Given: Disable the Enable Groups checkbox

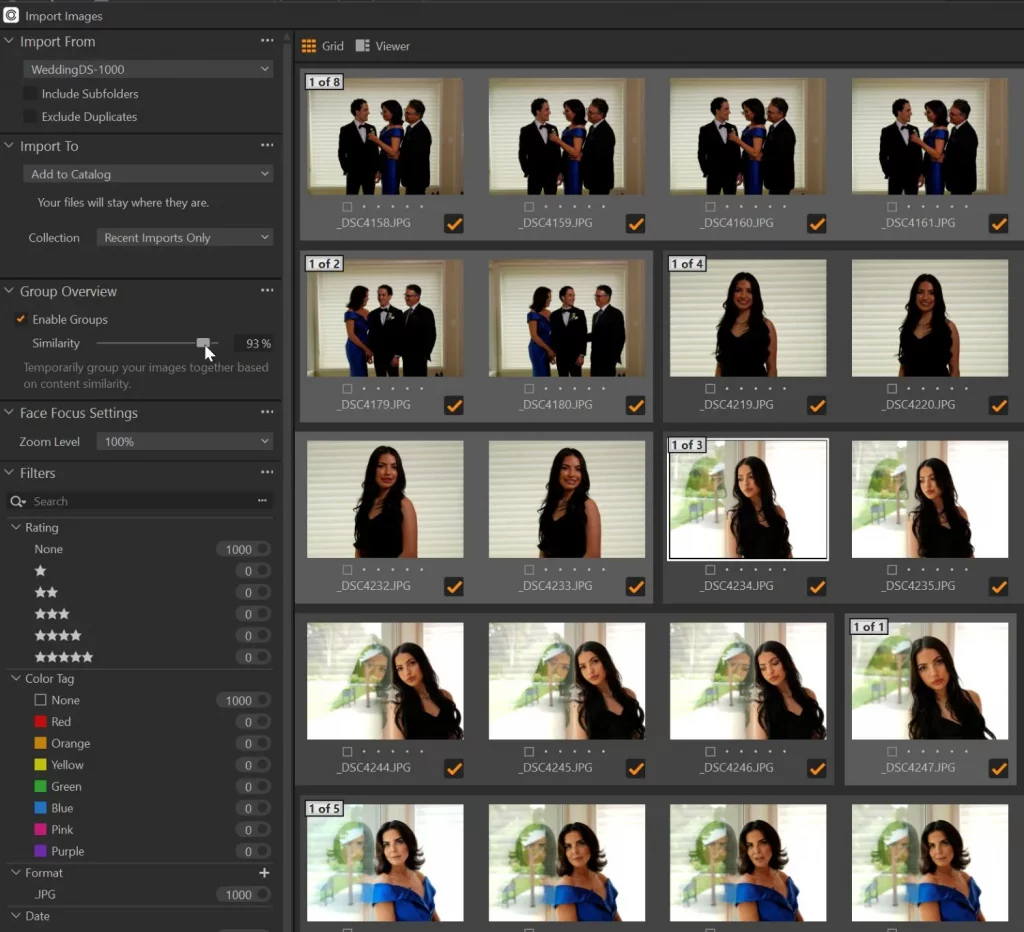Looking at the screenshot, I should click(x=21, y=319).
